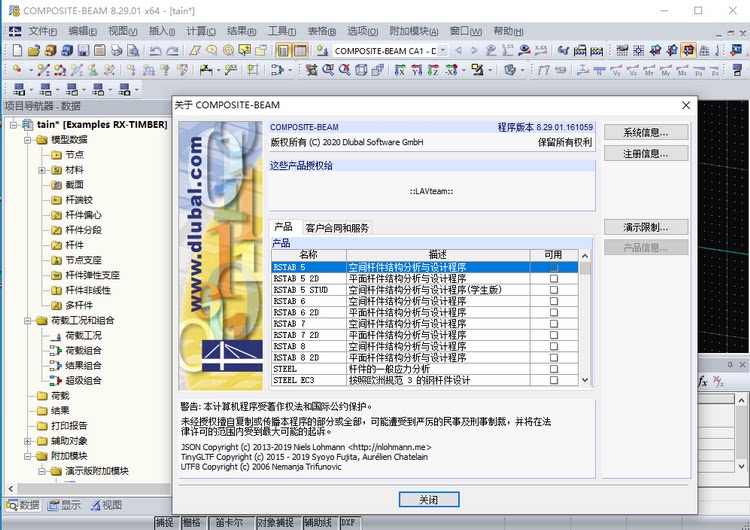Open function fx icon in table panel
This screenshot has width=750, height=530.
pos(703,381)
